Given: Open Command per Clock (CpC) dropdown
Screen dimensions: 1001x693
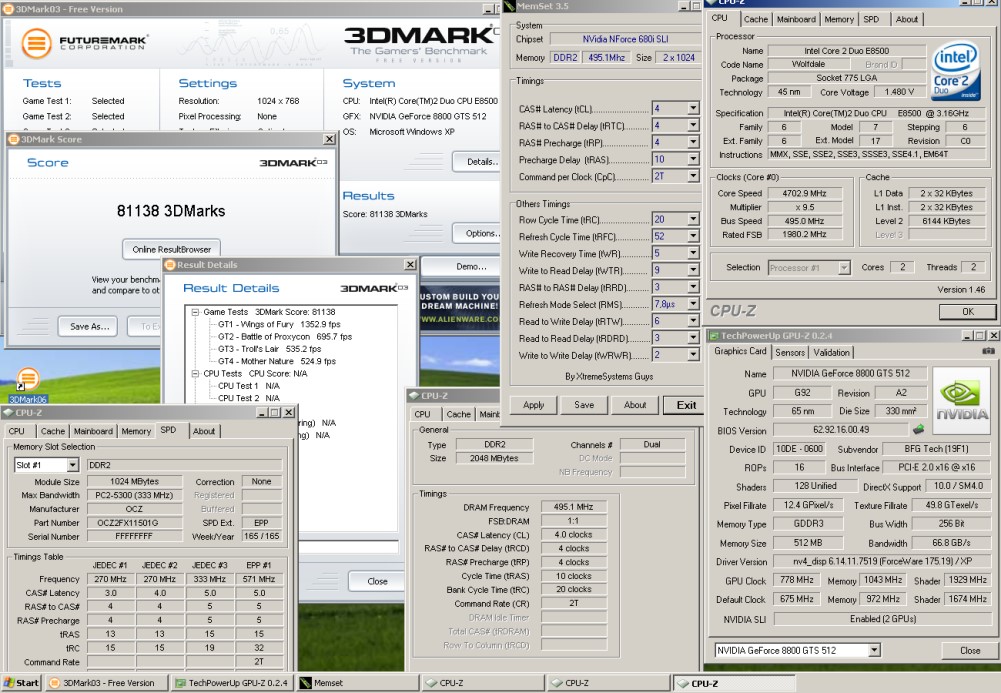Looking at the screenshot, I should (x=693, y=176).
